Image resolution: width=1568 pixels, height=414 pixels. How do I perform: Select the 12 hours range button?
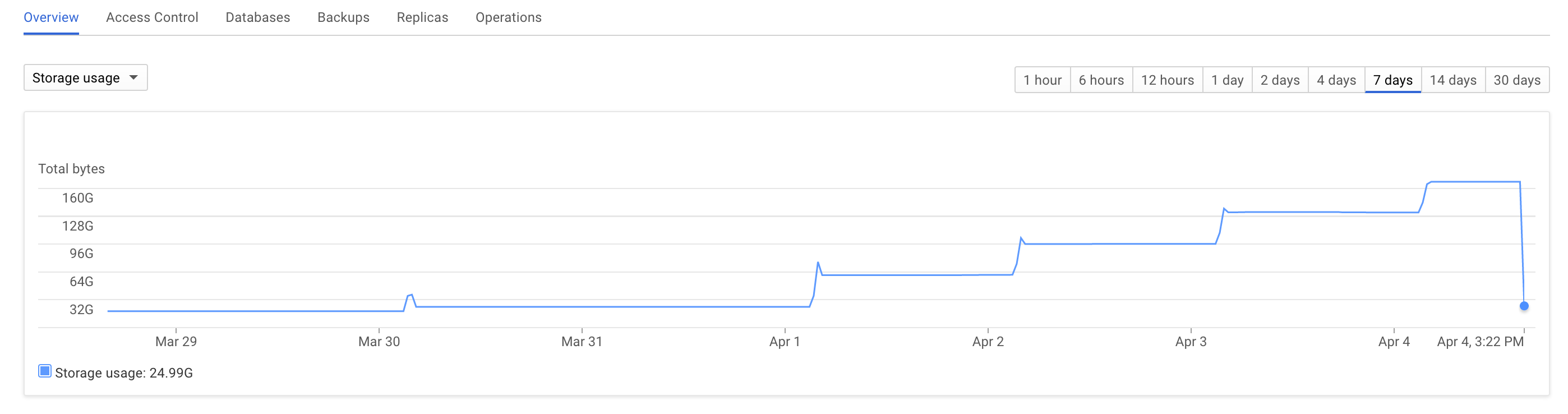point(1168,80)
